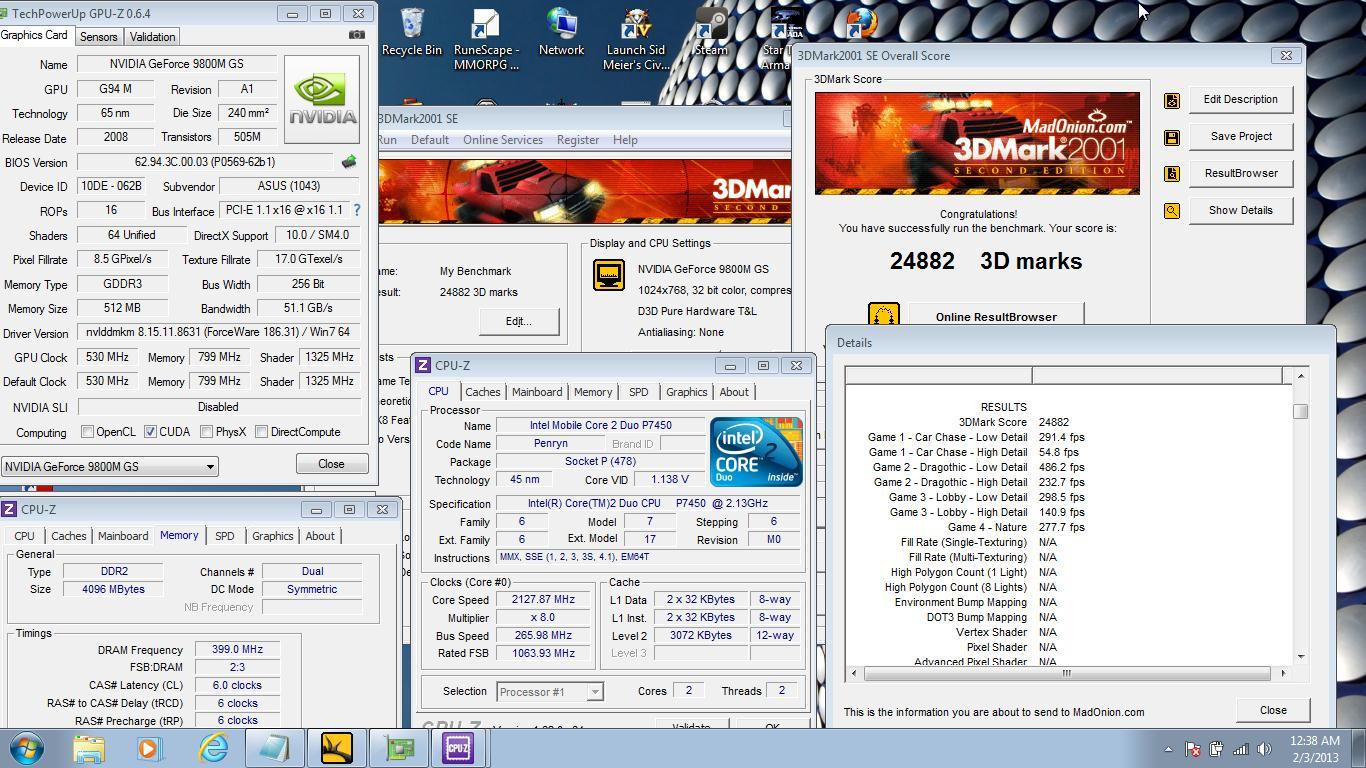Open the Processor #1 selection dropdown
This screenshot has width=1366, height=768.
549,691
